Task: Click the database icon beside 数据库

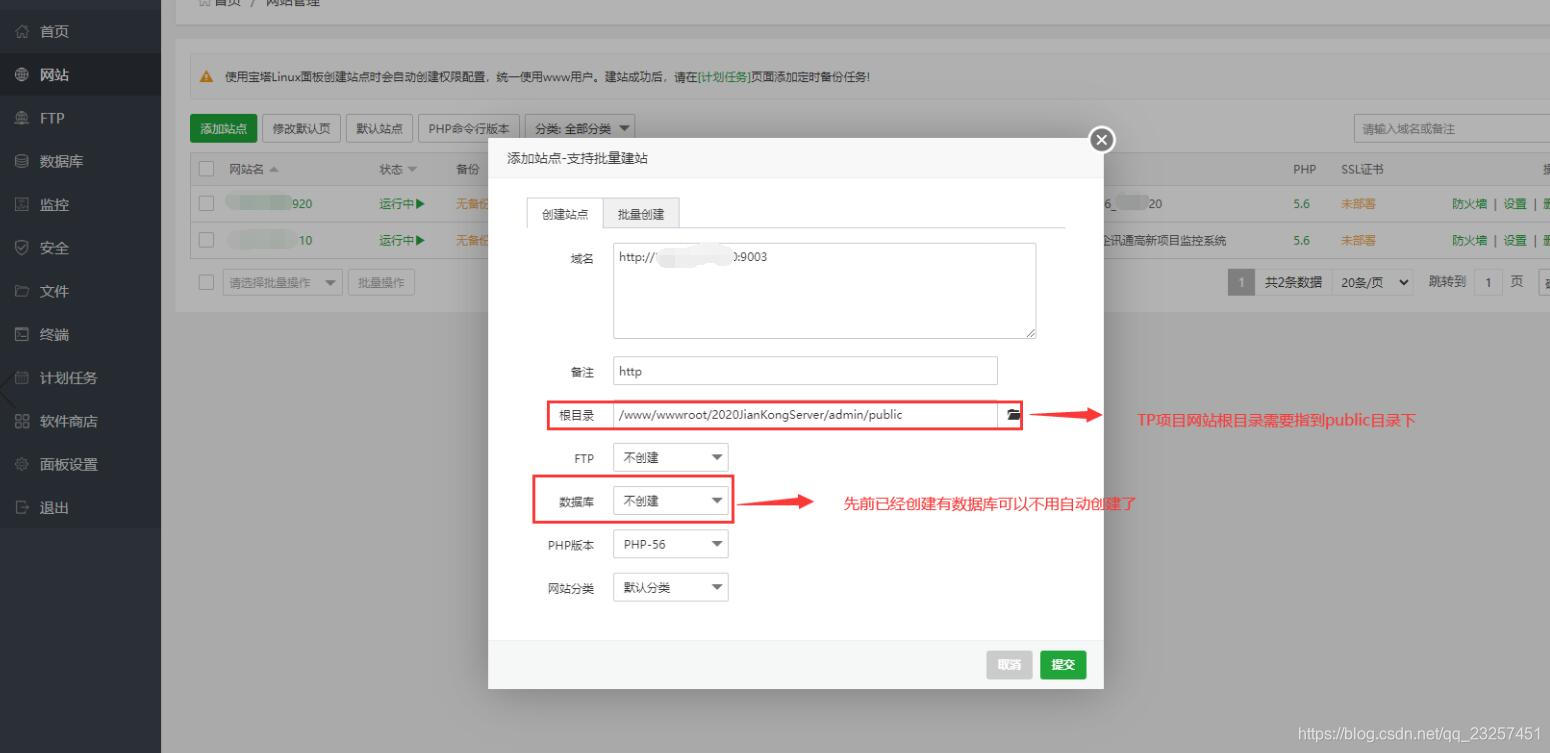Action: pyautogui.click(x=23, y=161)
